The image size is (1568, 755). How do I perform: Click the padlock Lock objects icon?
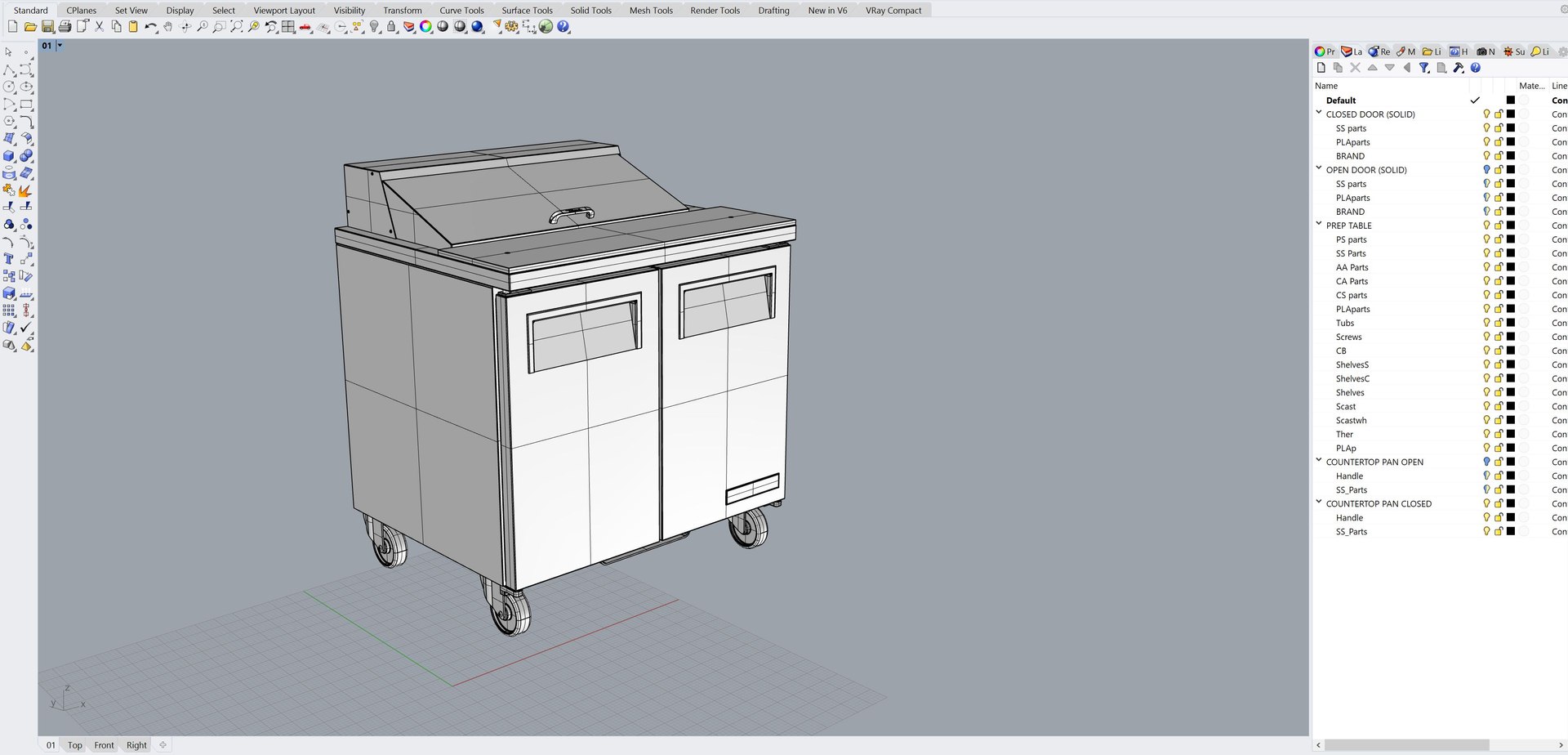391,26
